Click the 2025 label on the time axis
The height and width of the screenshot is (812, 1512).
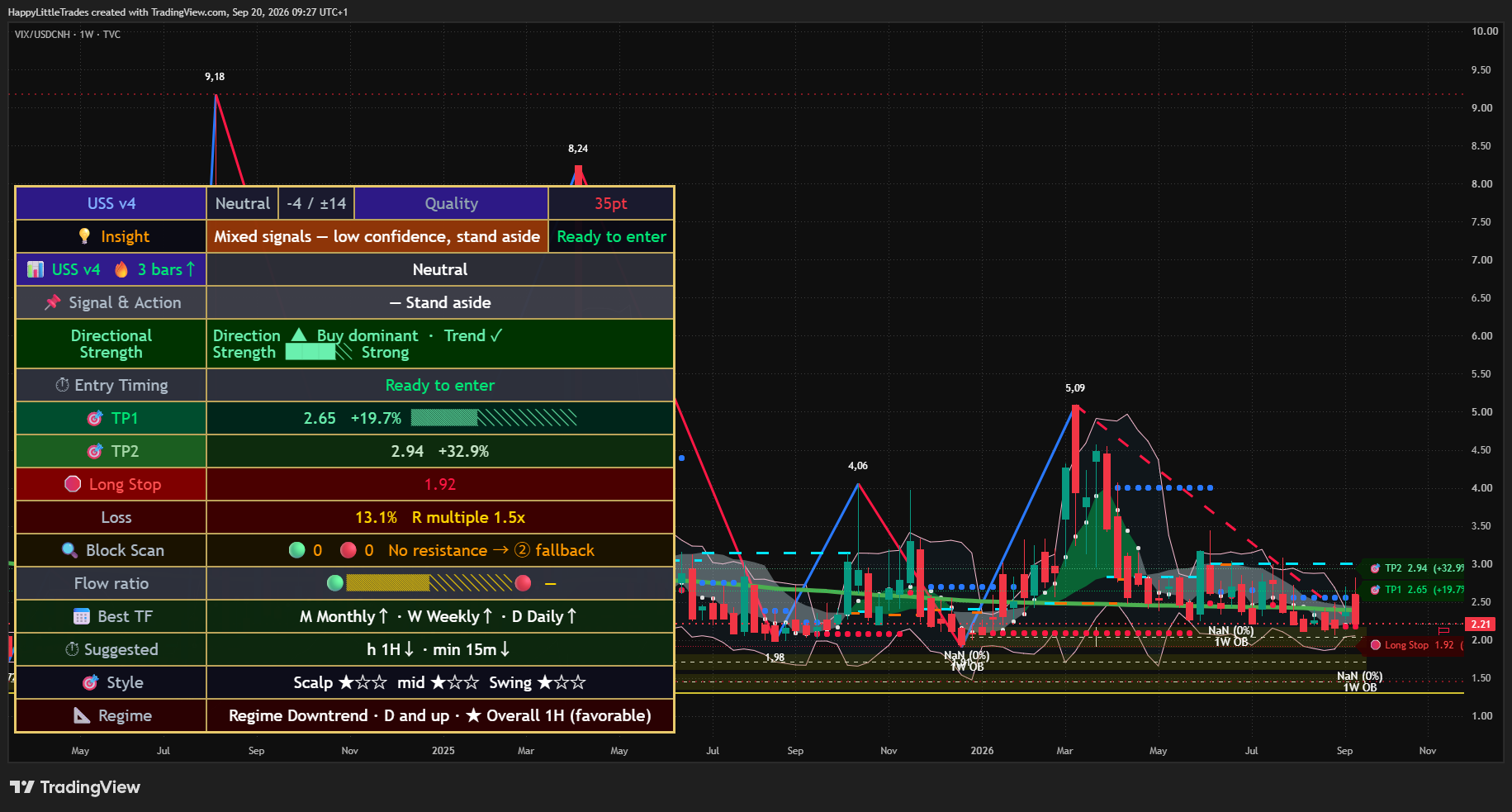point(443,751)
